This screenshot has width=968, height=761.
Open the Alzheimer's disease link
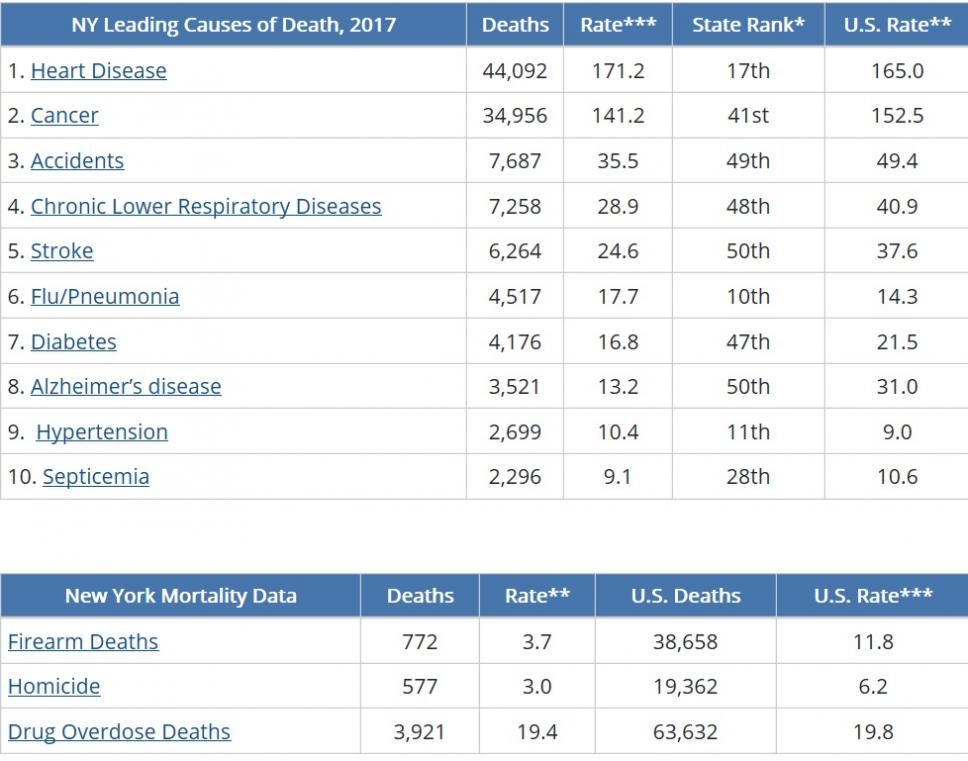126,387
